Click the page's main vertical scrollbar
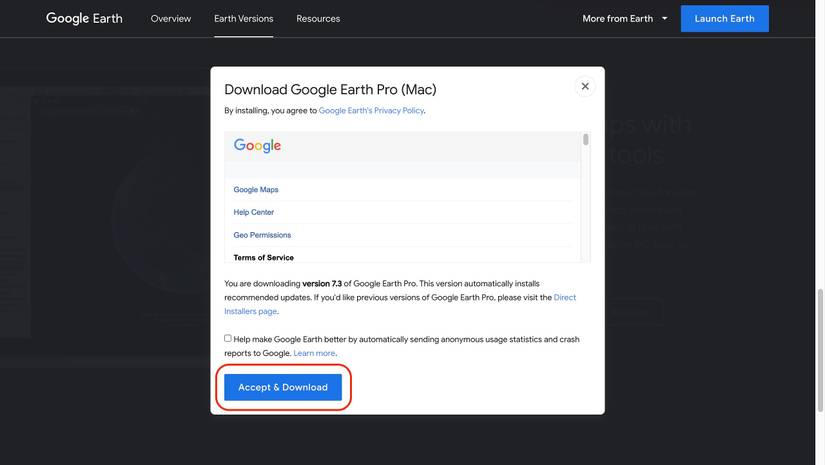Screen dimensions: 825x465 [820, 350]
